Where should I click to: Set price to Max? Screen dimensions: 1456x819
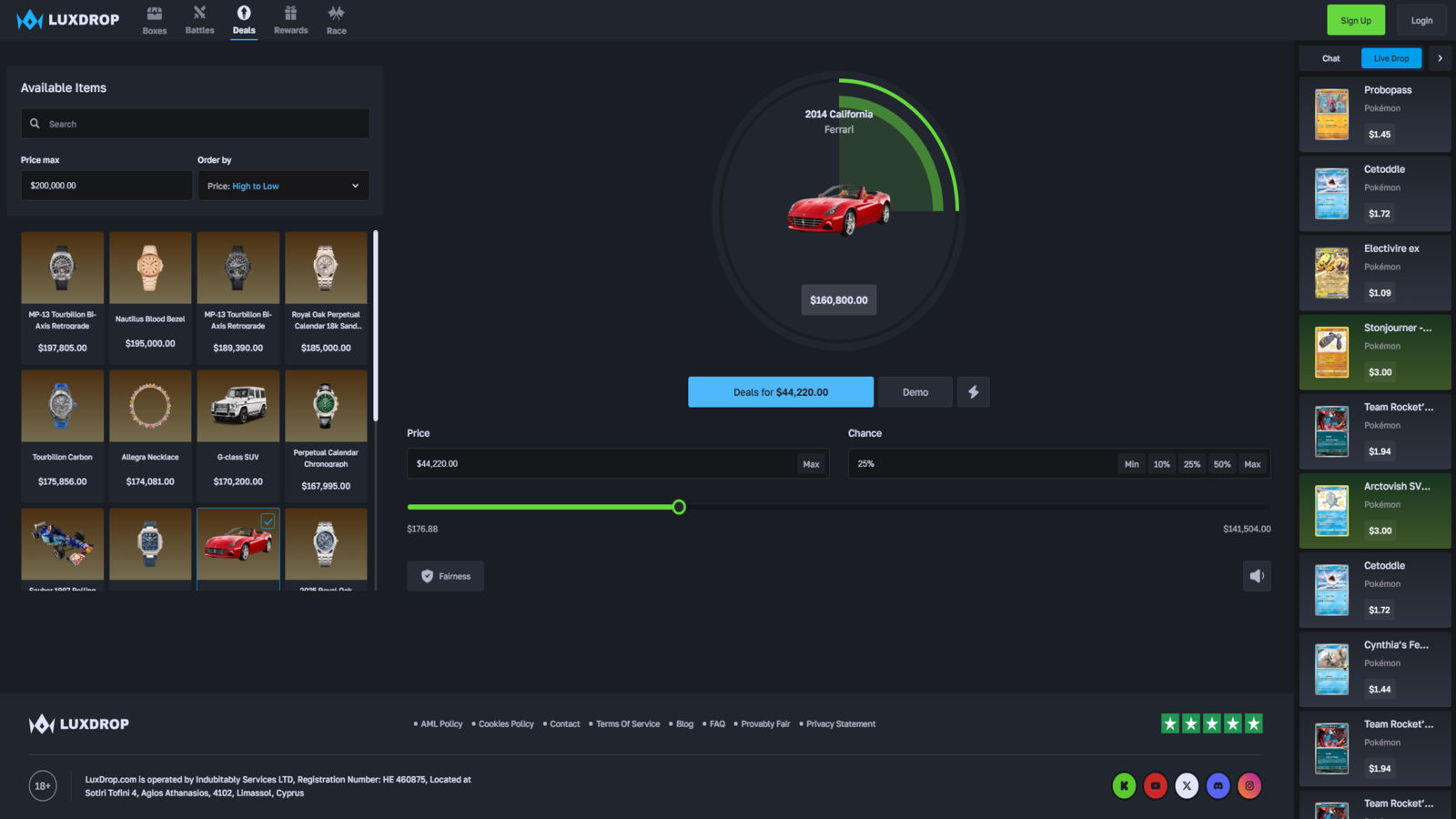click(x=811, y=464)
